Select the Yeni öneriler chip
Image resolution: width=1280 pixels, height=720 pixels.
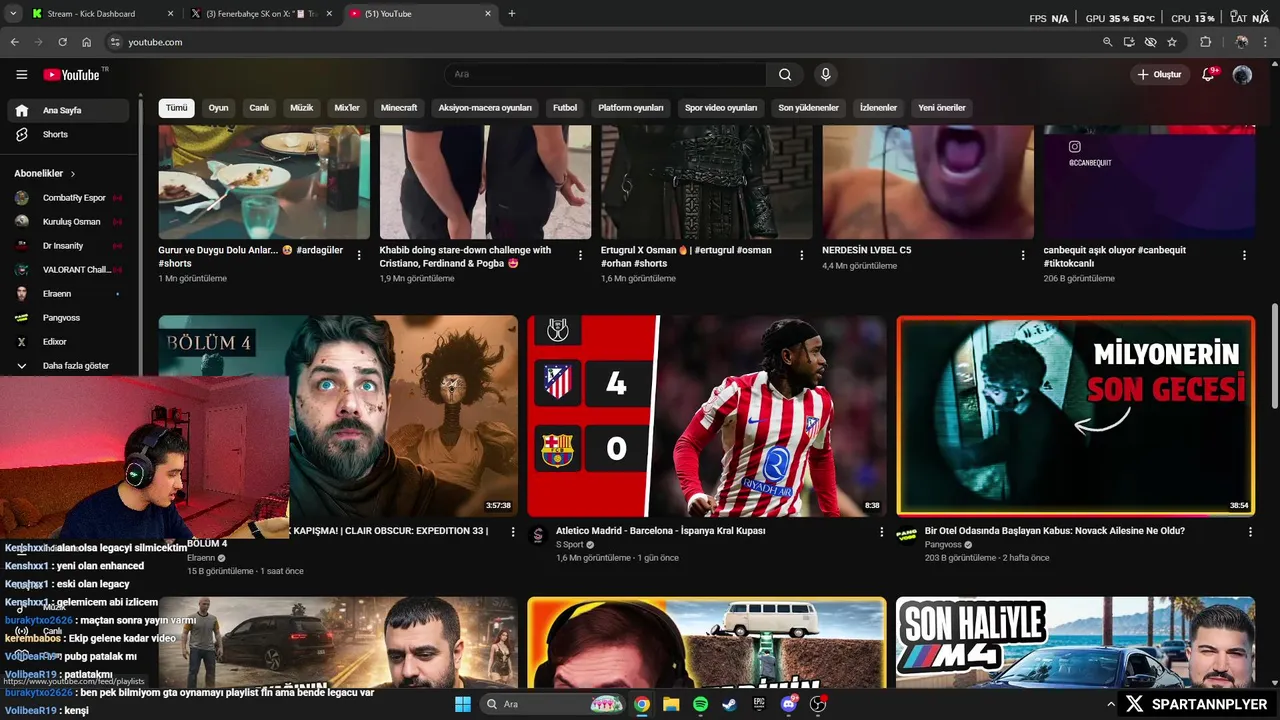click(x=942, y=108)
